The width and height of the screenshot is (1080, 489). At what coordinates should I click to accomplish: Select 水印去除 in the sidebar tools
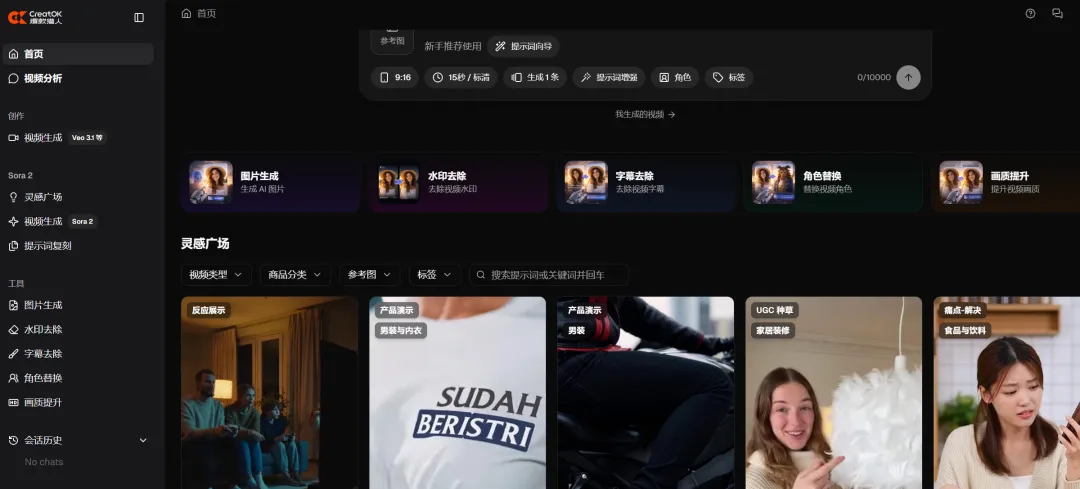click(x=43, y=329)
